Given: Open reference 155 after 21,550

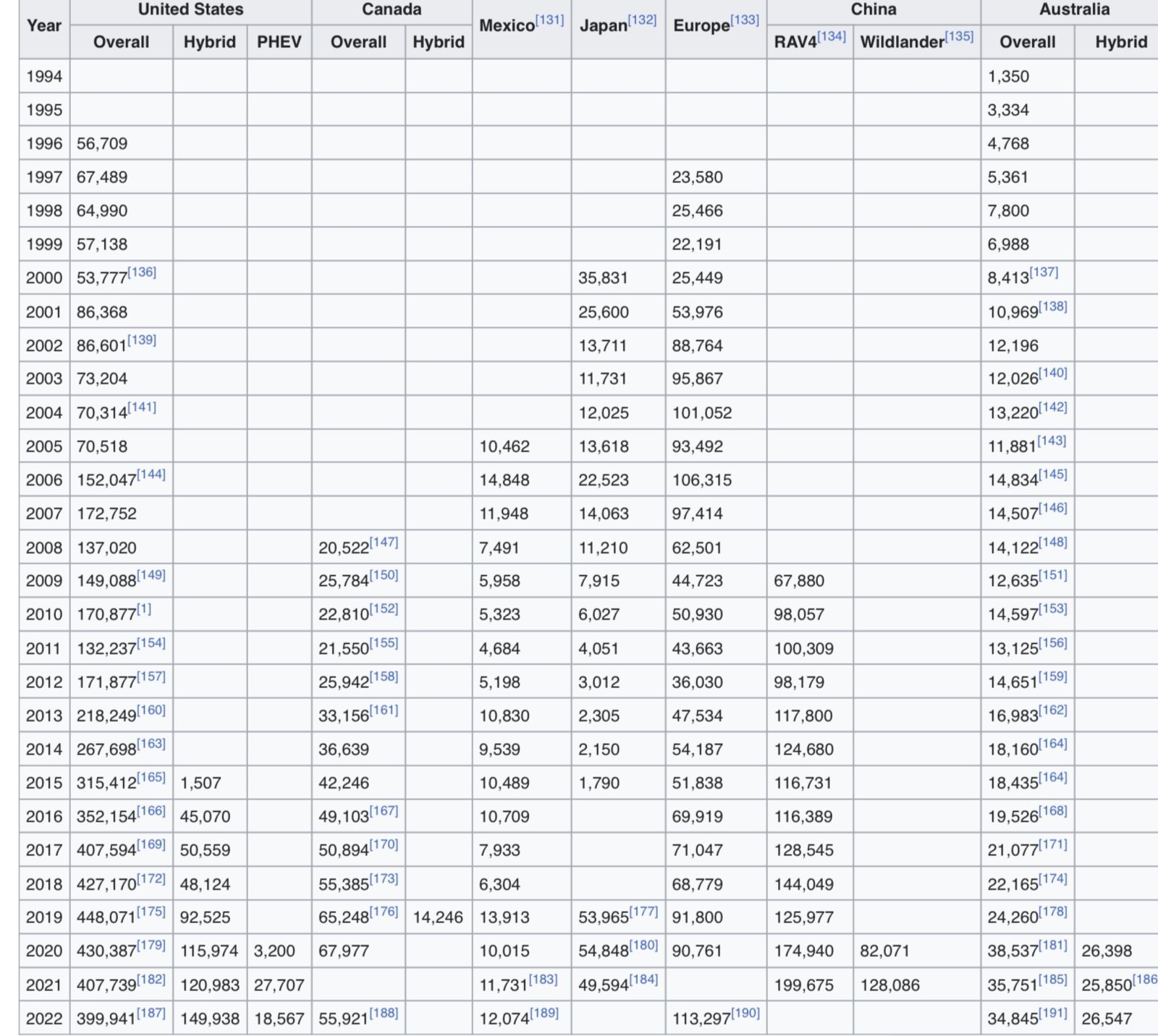Looking at the screenshot, I should pyautogui.click(x=384, y=642).
